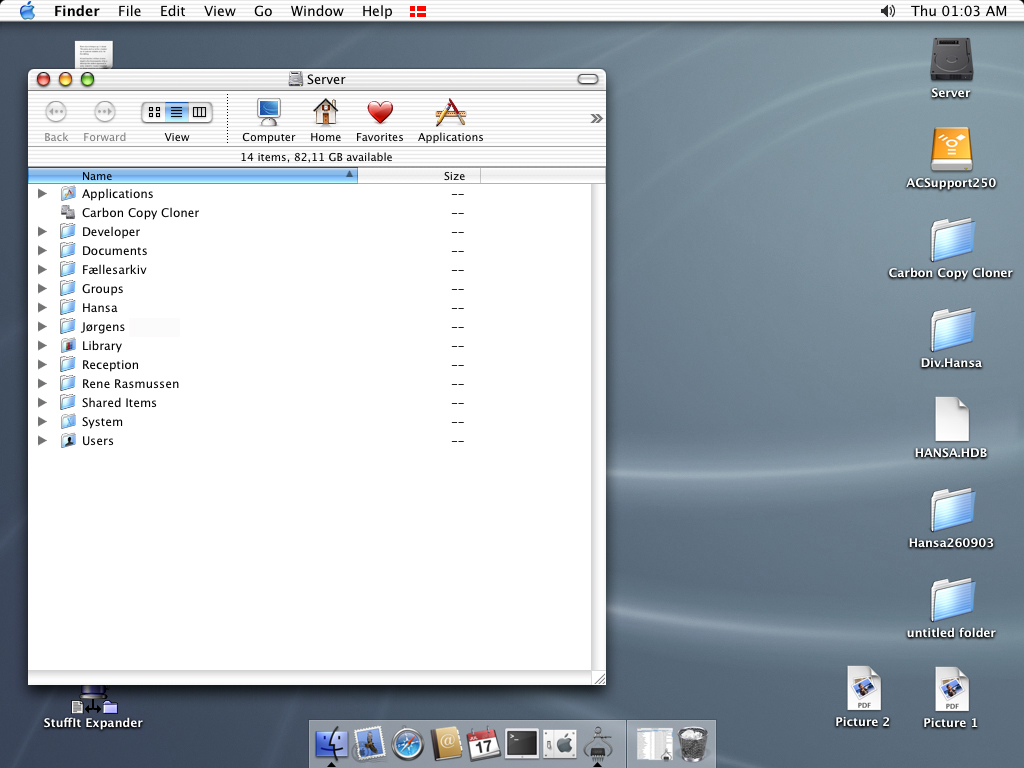Viewport: 1024px width, 768px height.
Task: Select Shared Items folder icon
Action: coord(68,402)
